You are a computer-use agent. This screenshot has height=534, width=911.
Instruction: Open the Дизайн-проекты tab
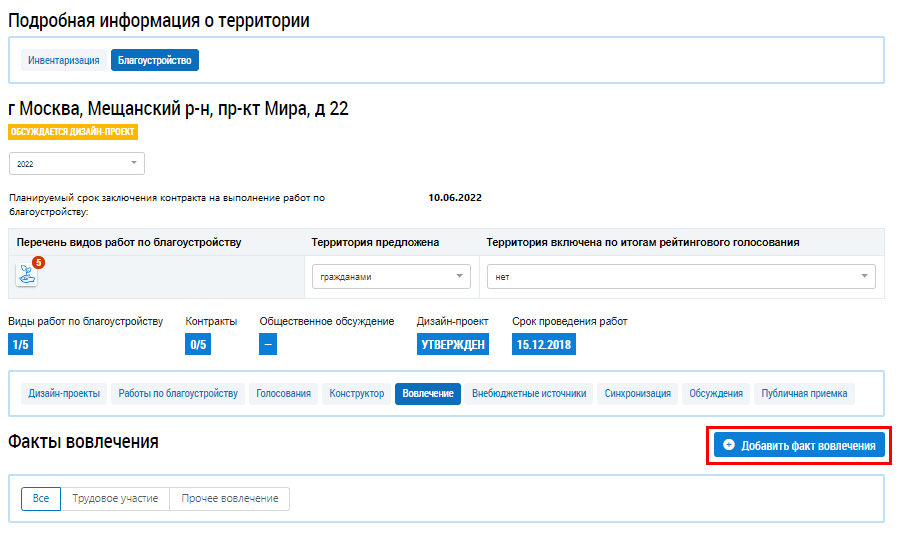(64, 393)
